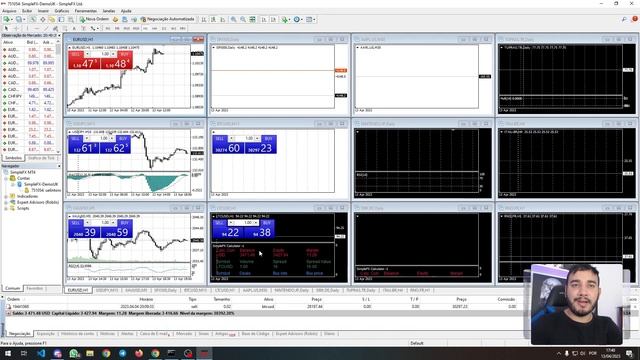Open Telegram from the taskbar
The image size is (640, 360).
coord(122,353)
